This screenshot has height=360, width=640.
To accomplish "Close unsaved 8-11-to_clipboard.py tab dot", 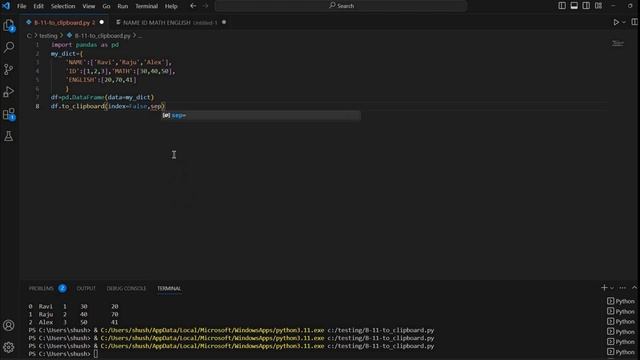I will (102, 22).
